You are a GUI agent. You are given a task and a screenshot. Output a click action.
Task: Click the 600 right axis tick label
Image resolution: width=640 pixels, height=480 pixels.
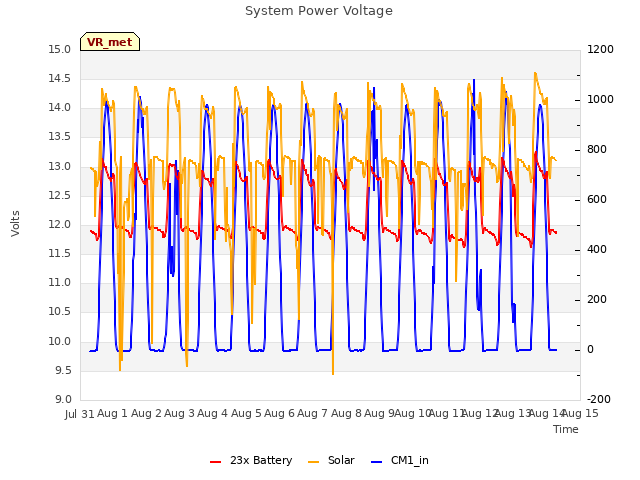[x=597, y=200]
